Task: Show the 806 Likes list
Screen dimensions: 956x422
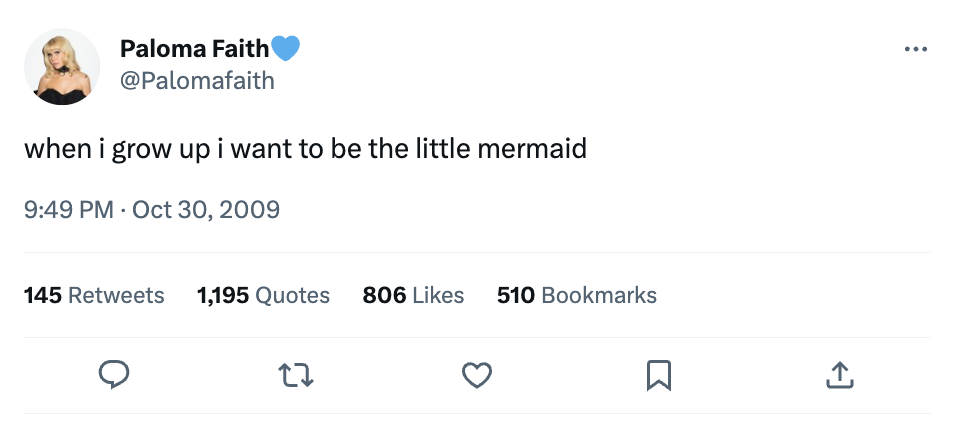Action: [413, 295]
